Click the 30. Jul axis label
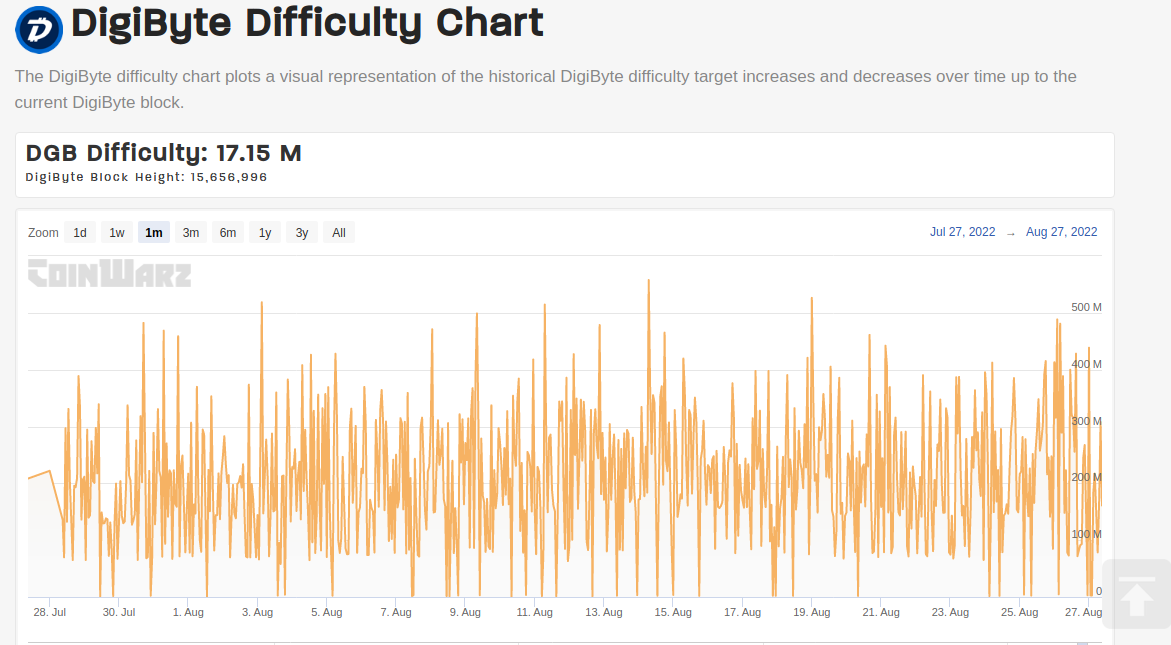The image size is (1171, 645). coord(119,612)
